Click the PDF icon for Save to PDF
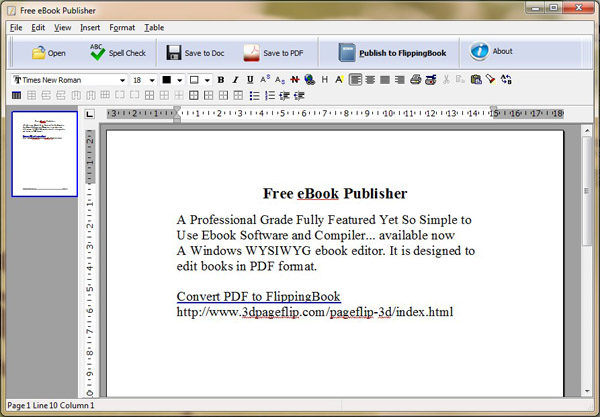The width and height of the screenshot is (600, 417). tap(251, 53)
